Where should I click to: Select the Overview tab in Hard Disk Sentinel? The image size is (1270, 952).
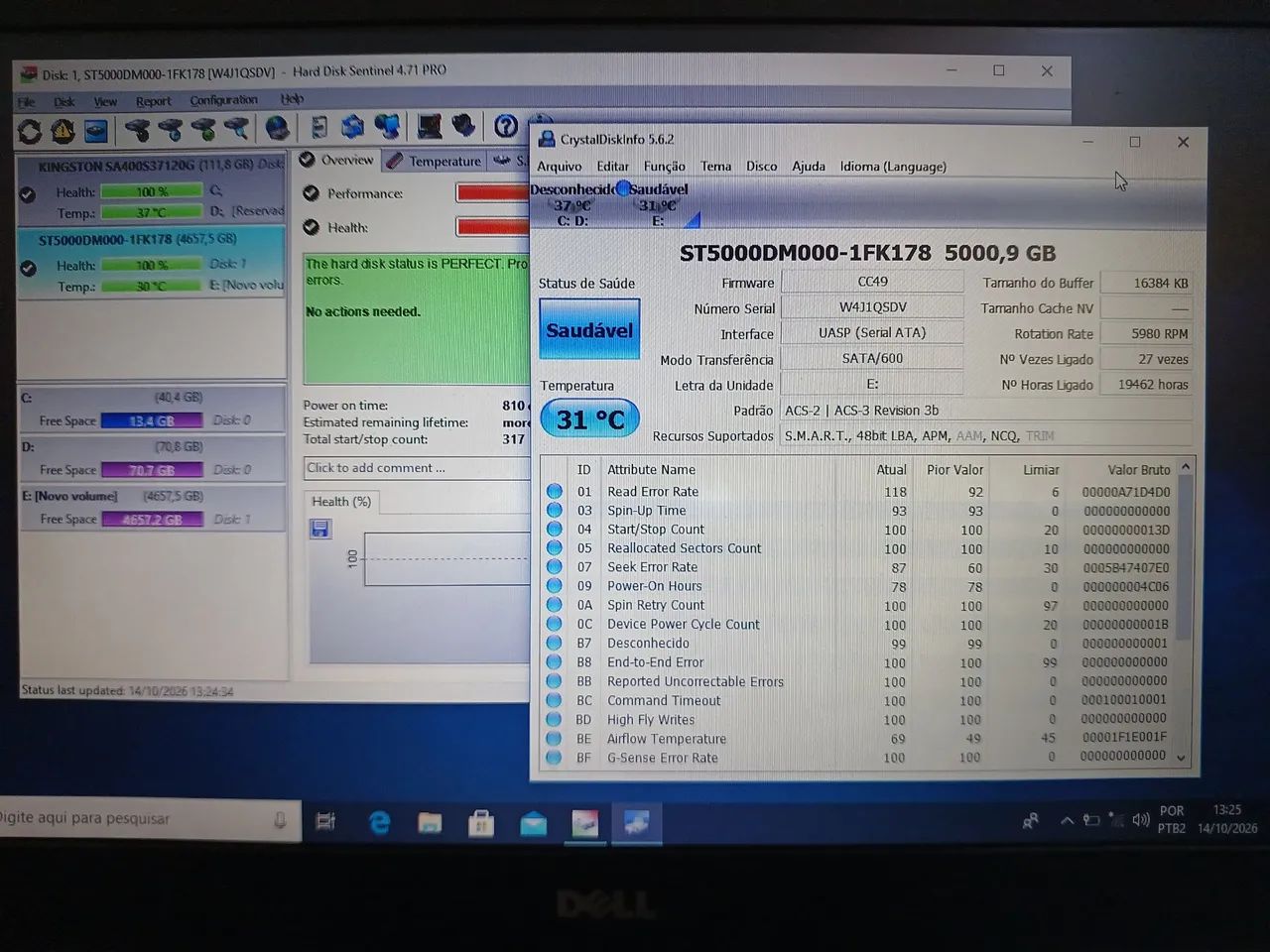(337, 160)
